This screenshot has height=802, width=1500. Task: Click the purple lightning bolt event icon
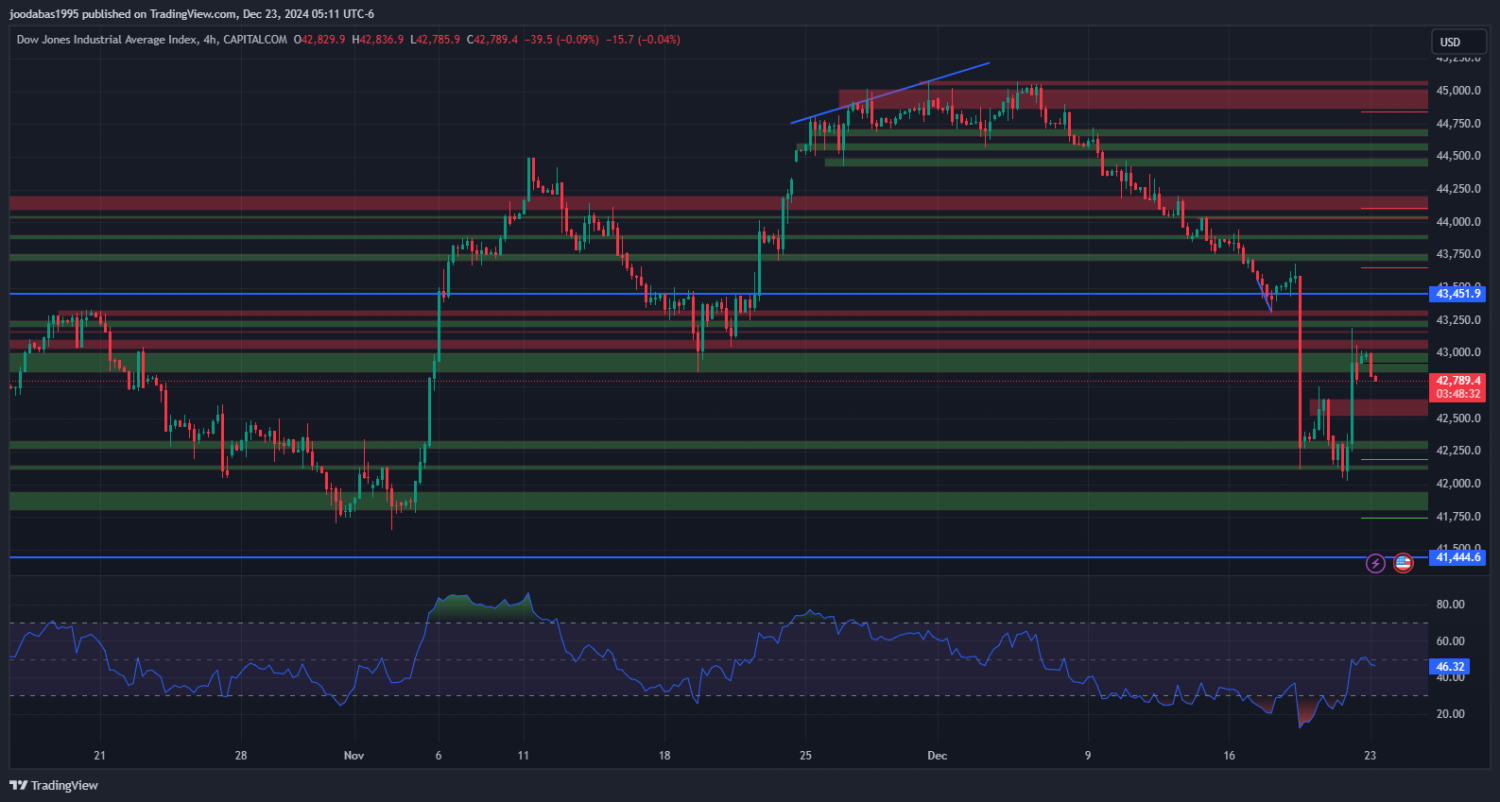(x=1375, y=563)
